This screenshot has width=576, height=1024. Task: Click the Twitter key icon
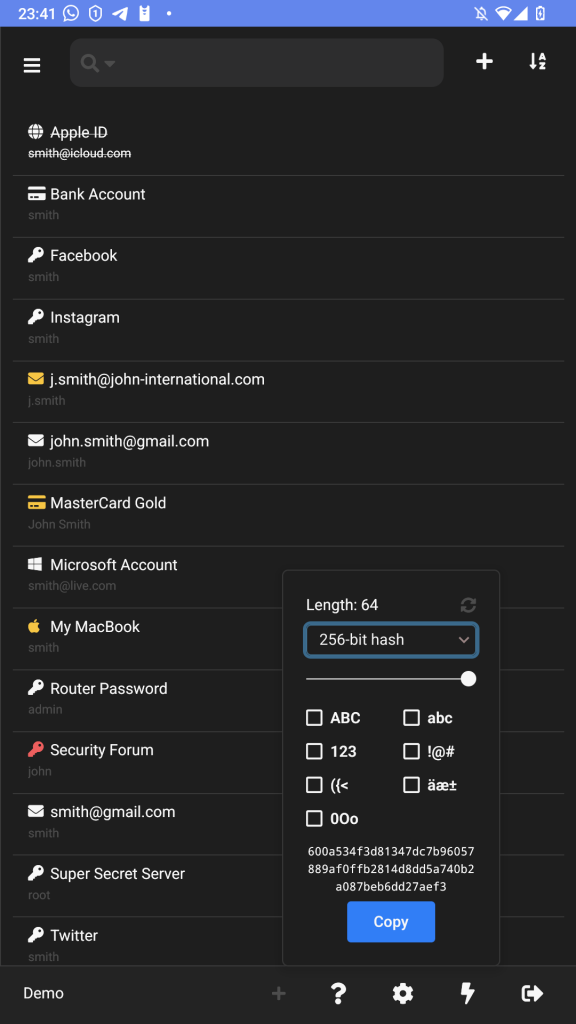click(36, 935)
